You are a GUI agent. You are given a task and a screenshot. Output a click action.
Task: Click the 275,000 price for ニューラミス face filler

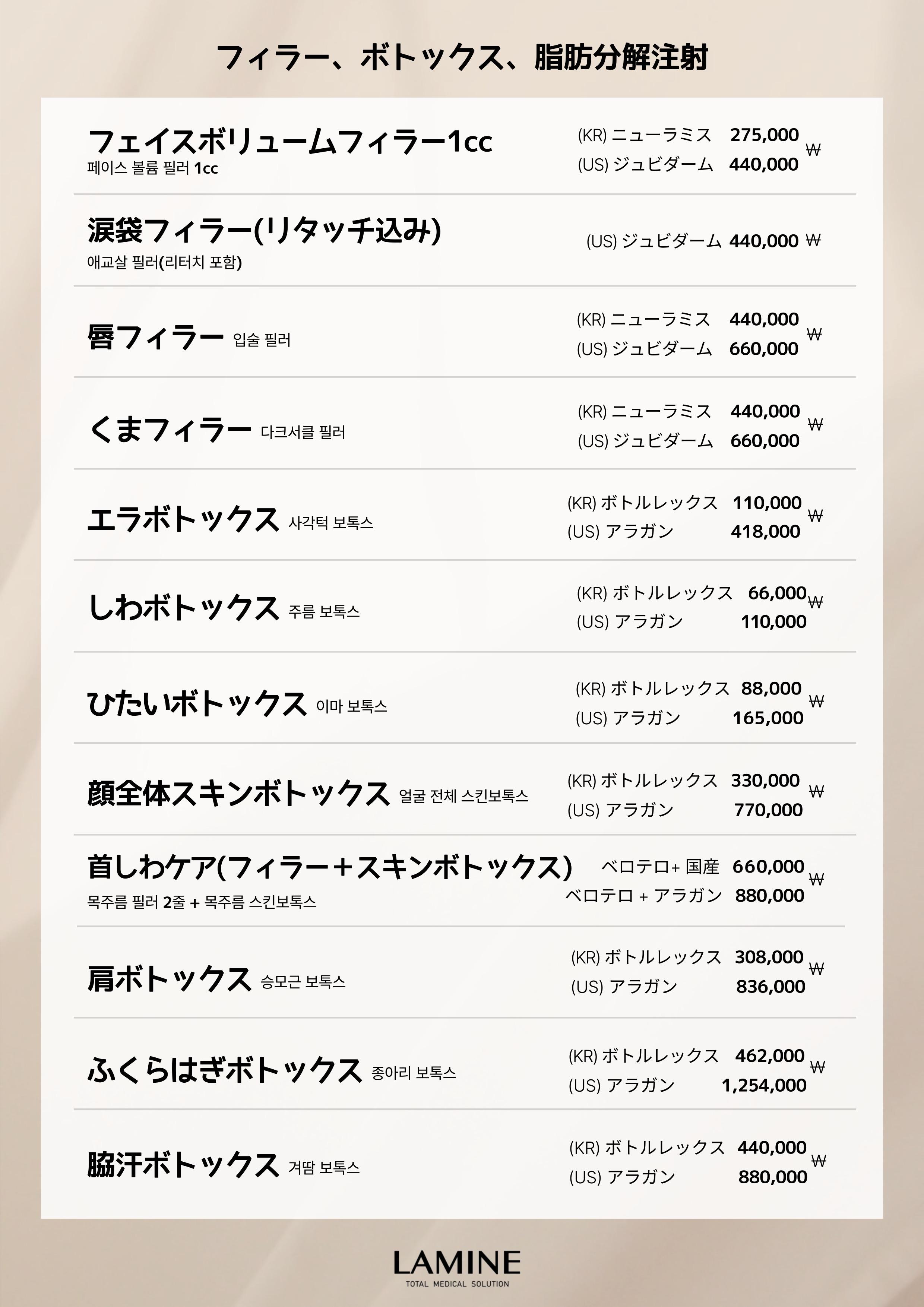[x=764, y=135]
